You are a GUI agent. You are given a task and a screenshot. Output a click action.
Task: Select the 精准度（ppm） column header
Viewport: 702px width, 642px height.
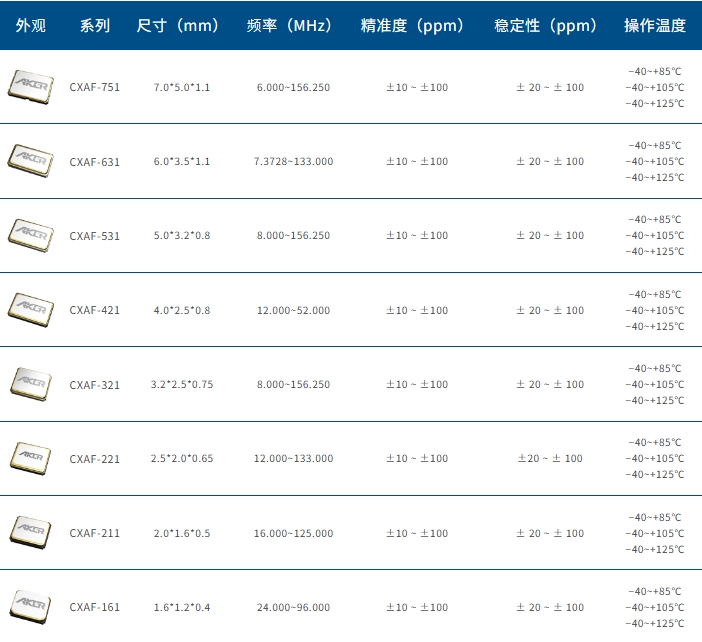[417, 26]
